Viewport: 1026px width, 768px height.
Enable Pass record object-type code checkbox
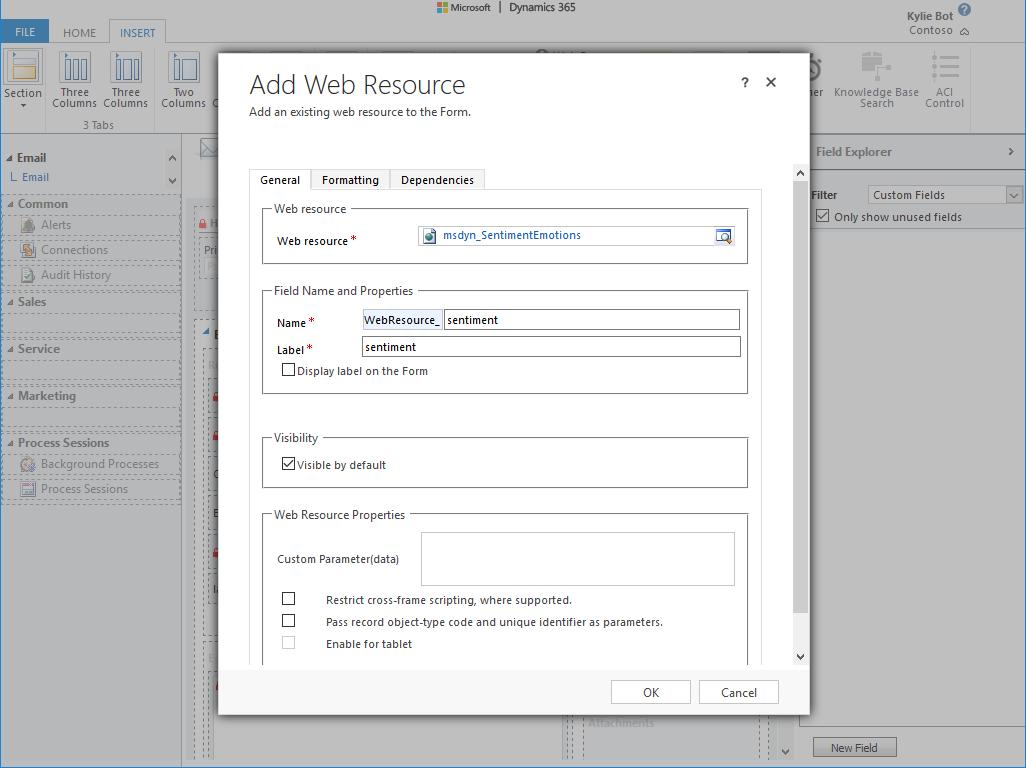click(289, 620)
